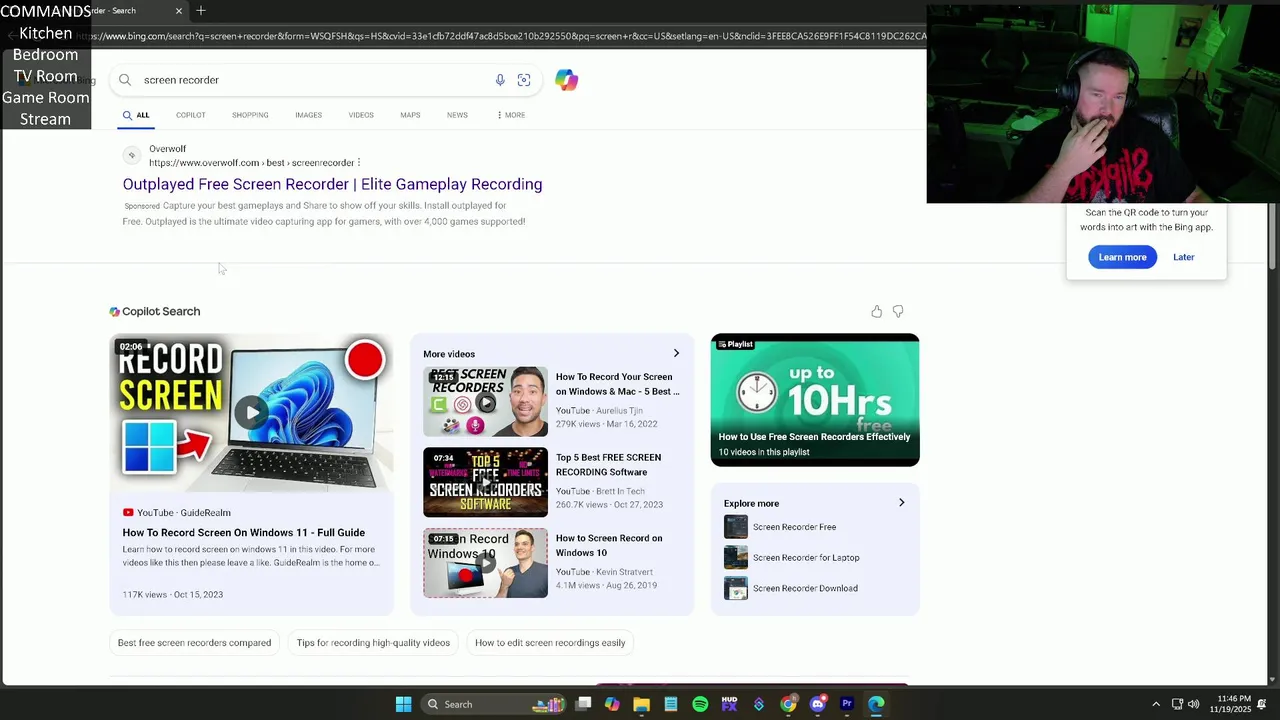Play Best Screen Recorders video thumbnail
Viewport: 1280px width, 720px height.
pyautogui.click(x=485, y=402)
